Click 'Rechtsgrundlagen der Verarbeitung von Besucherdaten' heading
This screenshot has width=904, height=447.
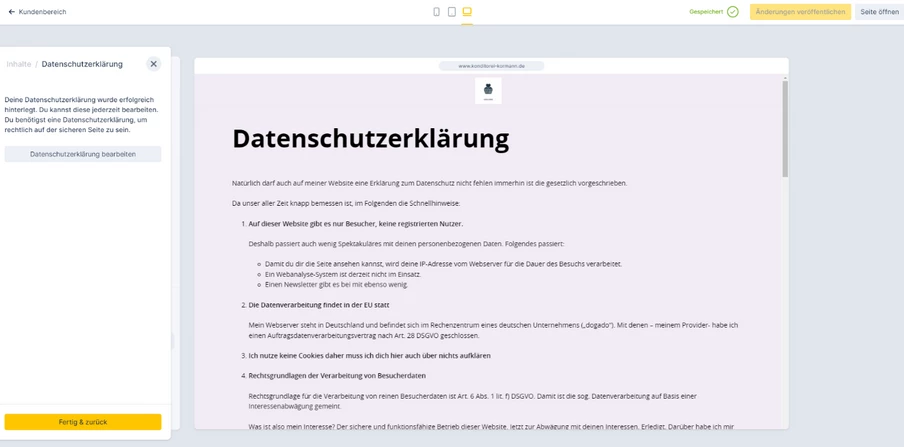pos(337,375)
